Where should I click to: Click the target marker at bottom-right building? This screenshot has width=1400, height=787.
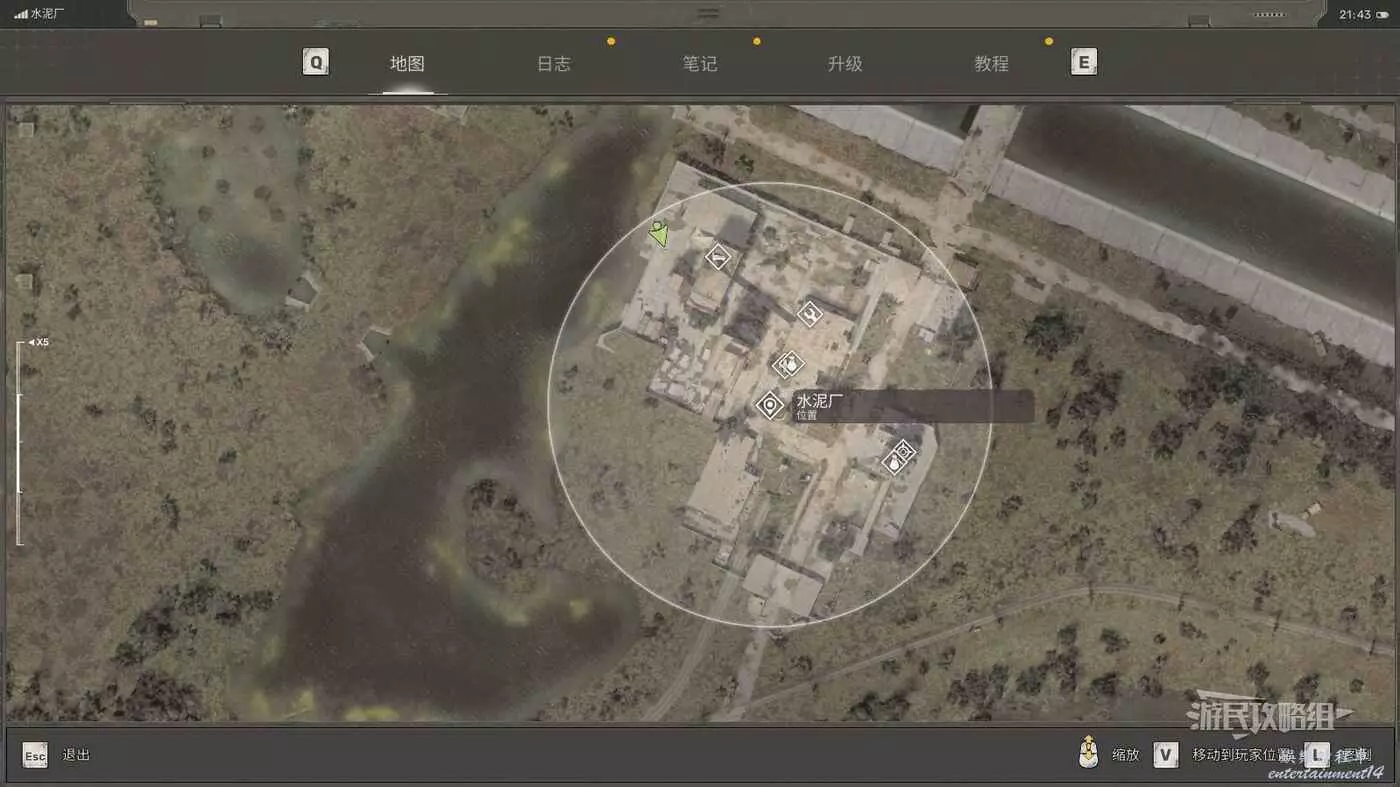click(x=903, y=452)
